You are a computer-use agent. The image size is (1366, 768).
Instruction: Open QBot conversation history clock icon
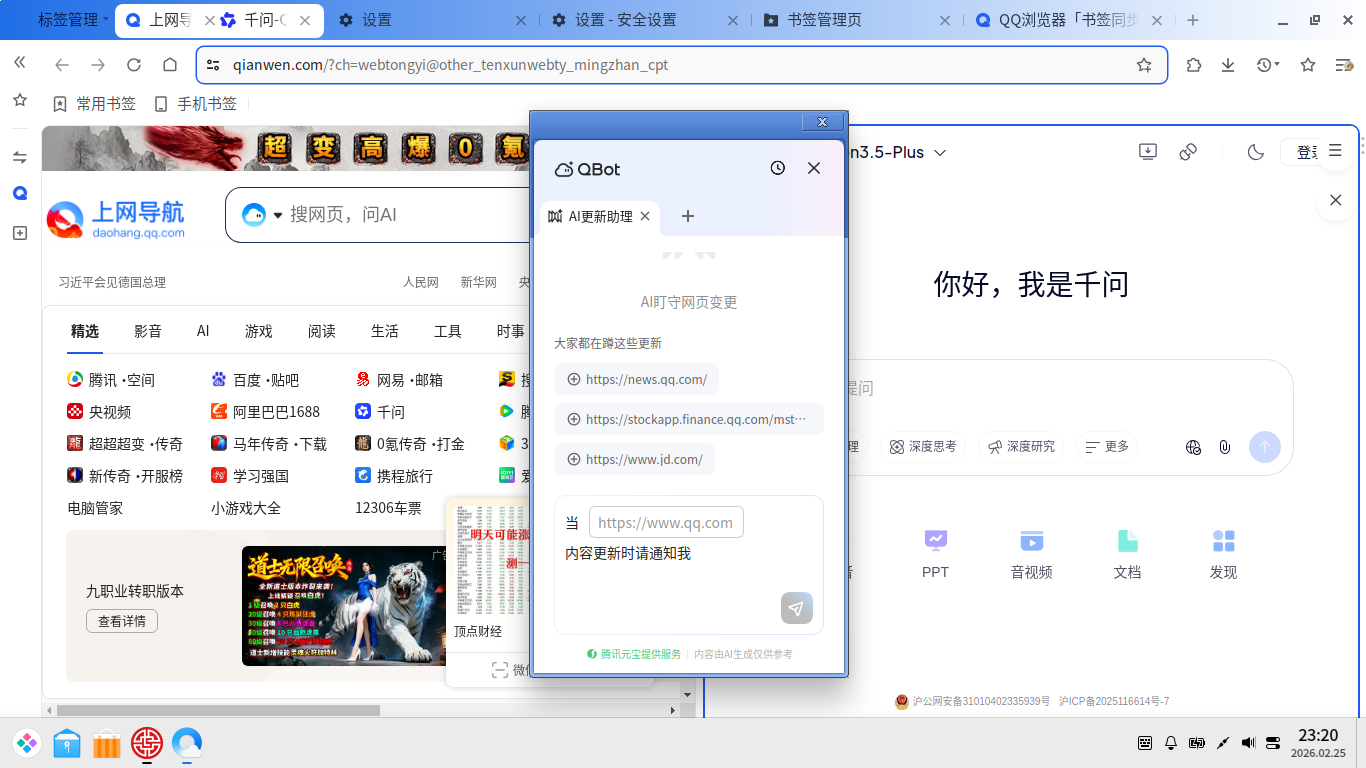coord(778,168)
